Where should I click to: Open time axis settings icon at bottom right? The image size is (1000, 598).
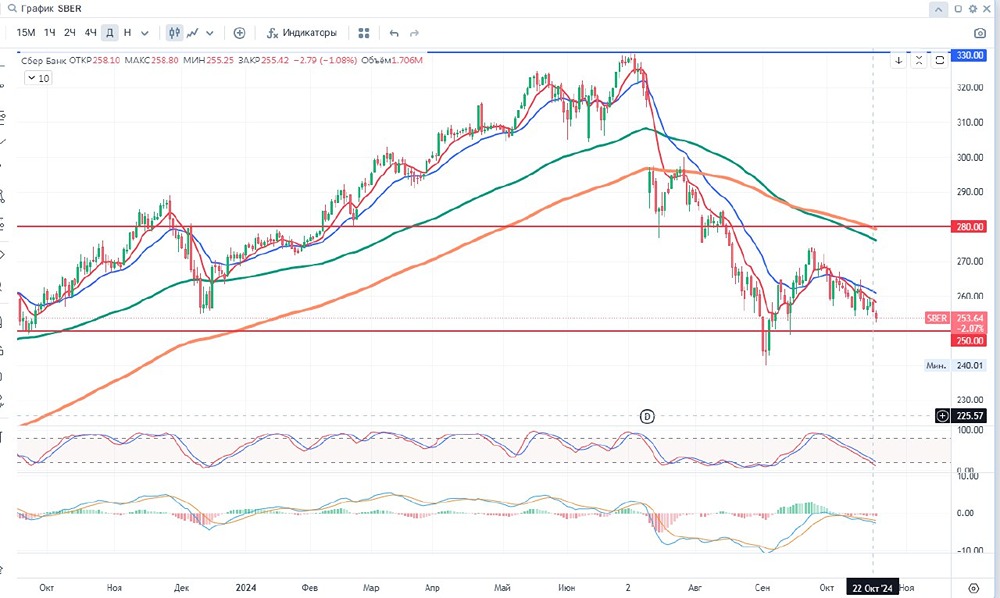974,588
